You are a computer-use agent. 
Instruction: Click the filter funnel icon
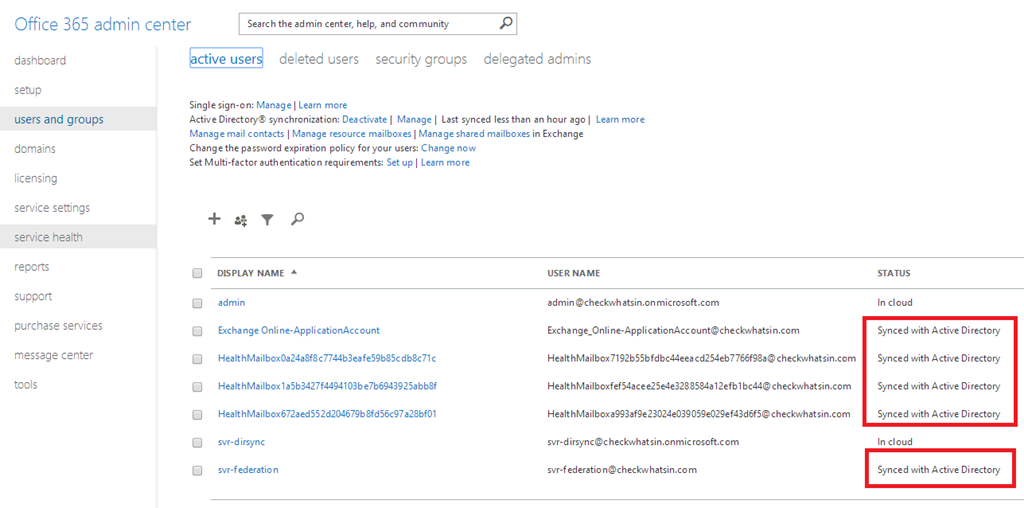click(x=267, y=220)
